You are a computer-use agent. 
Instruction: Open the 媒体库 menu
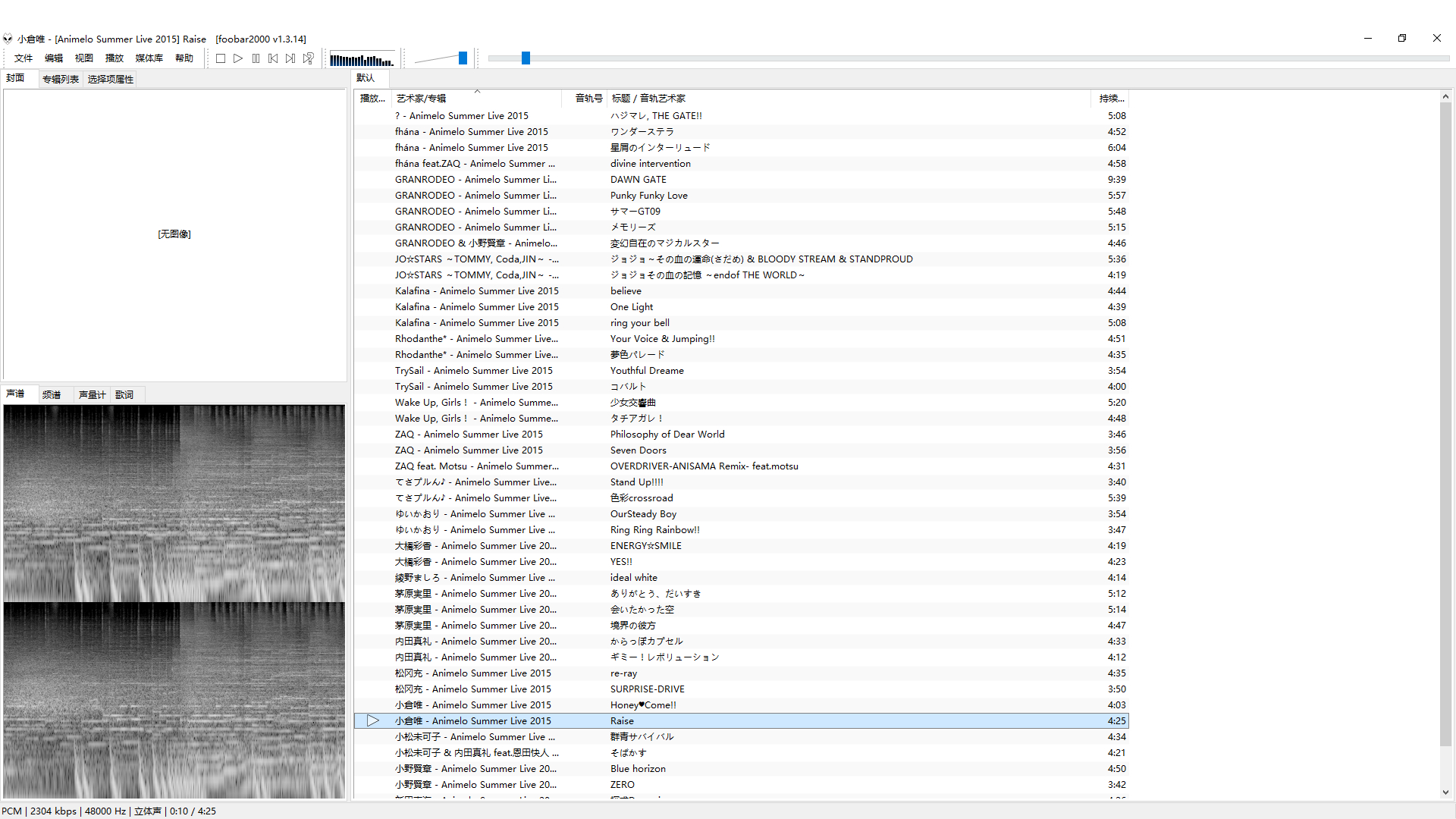(x=149, y=58)
